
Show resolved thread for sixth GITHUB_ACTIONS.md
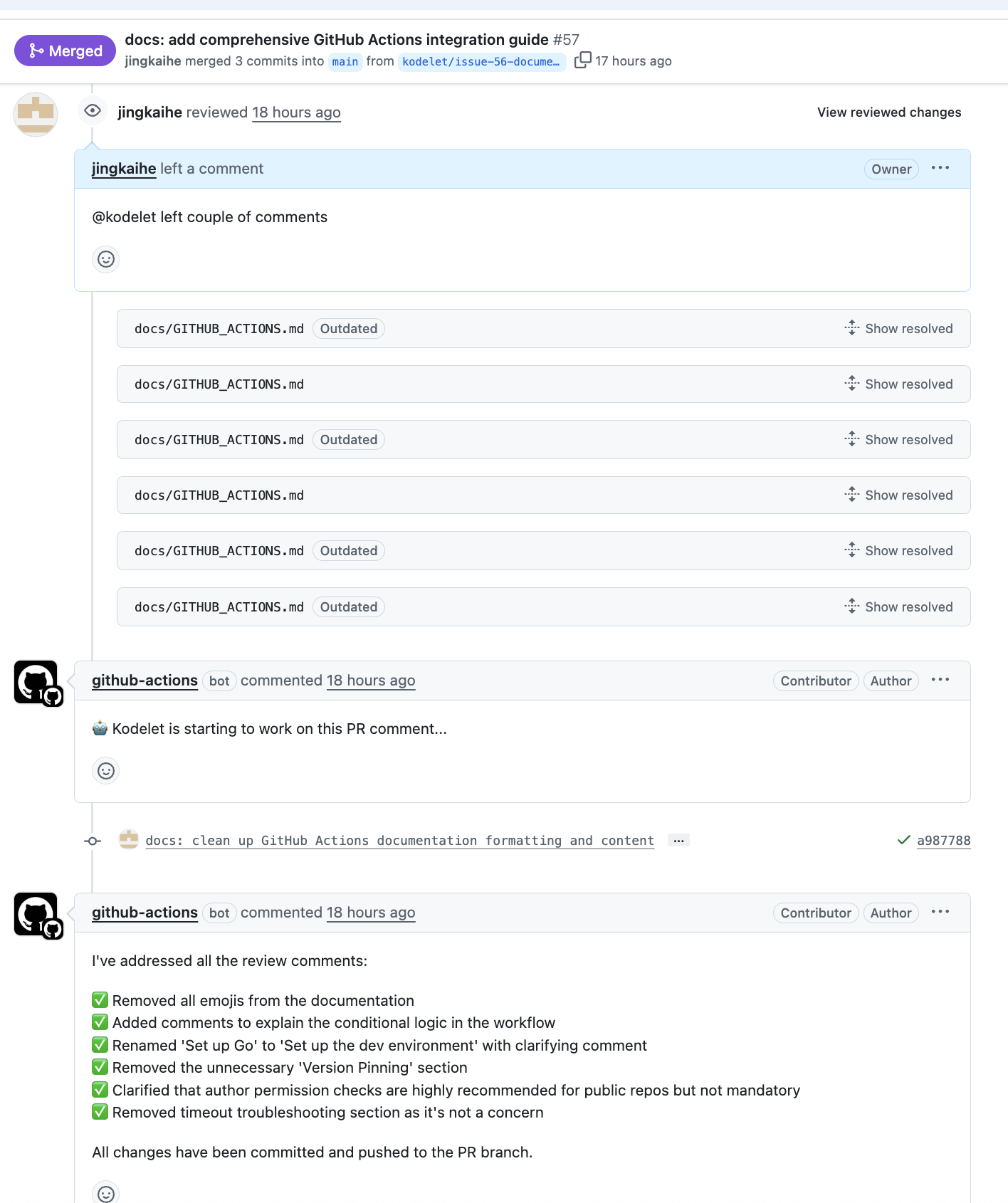coord(898,607)
